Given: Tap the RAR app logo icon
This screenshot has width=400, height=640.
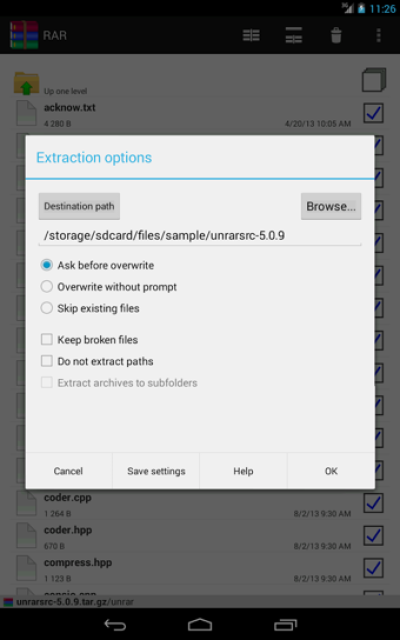Looking at the screenshot, I should pos(24,35).
